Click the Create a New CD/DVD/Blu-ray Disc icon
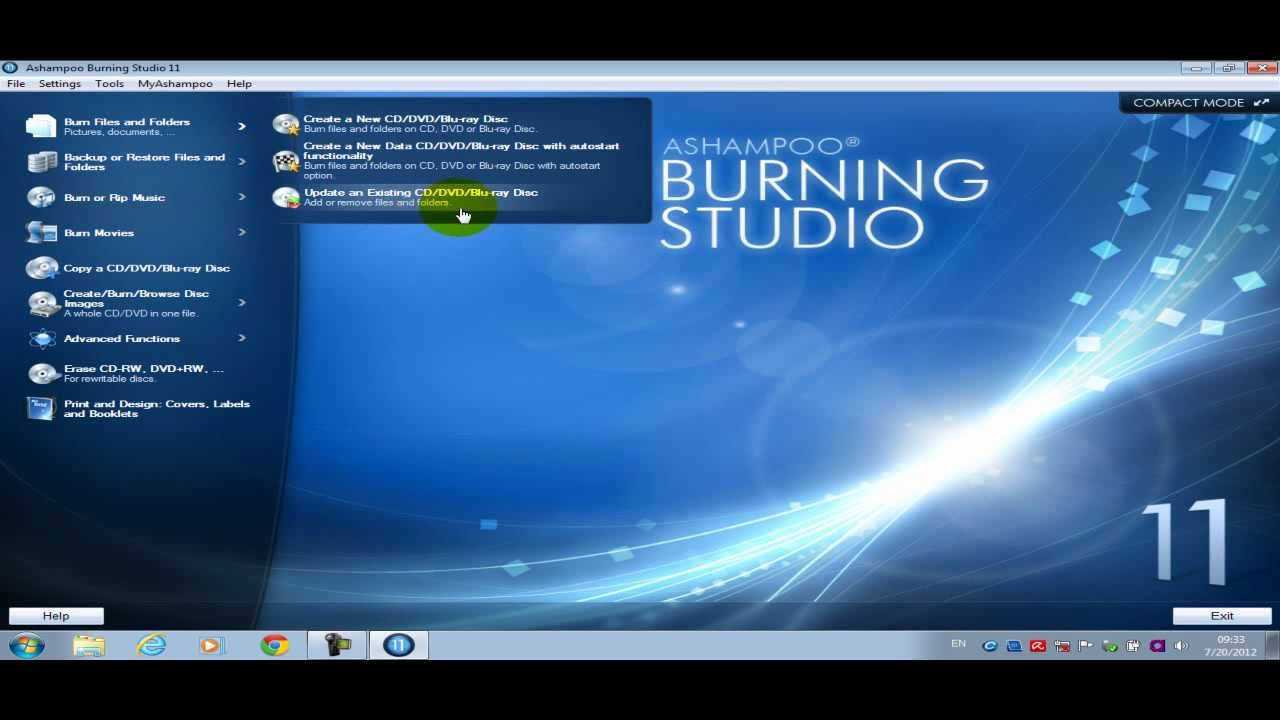Image resolution: width=1280 pixels, height=720 pixels. coord(286,124)
